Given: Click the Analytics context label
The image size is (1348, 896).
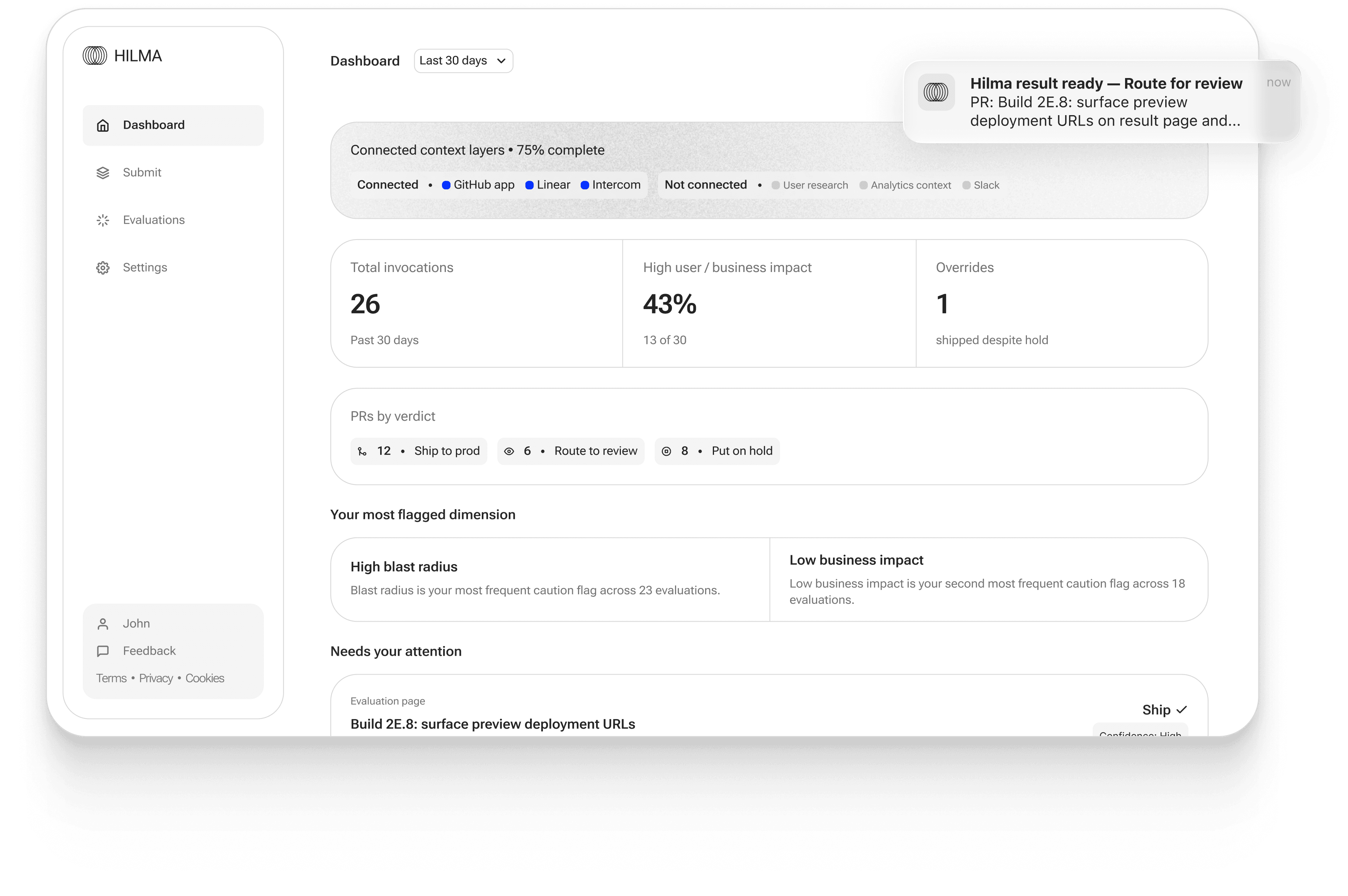Looking at the screenshot, I should pyautogui.click(x=911, y=185).
